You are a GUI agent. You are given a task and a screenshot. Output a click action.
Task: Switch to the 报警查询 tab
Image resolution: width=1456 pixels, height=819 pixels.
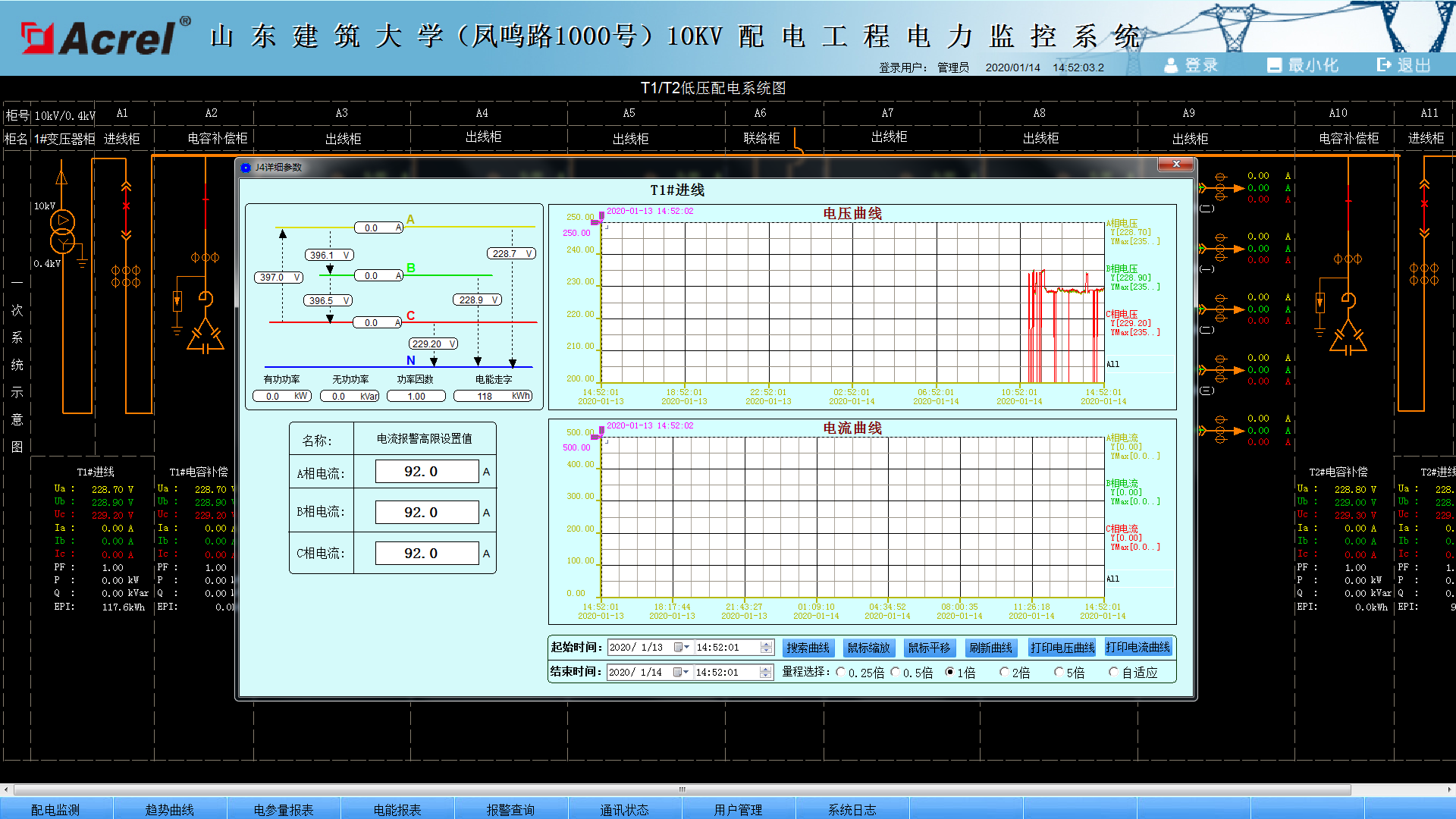(510, 809)
